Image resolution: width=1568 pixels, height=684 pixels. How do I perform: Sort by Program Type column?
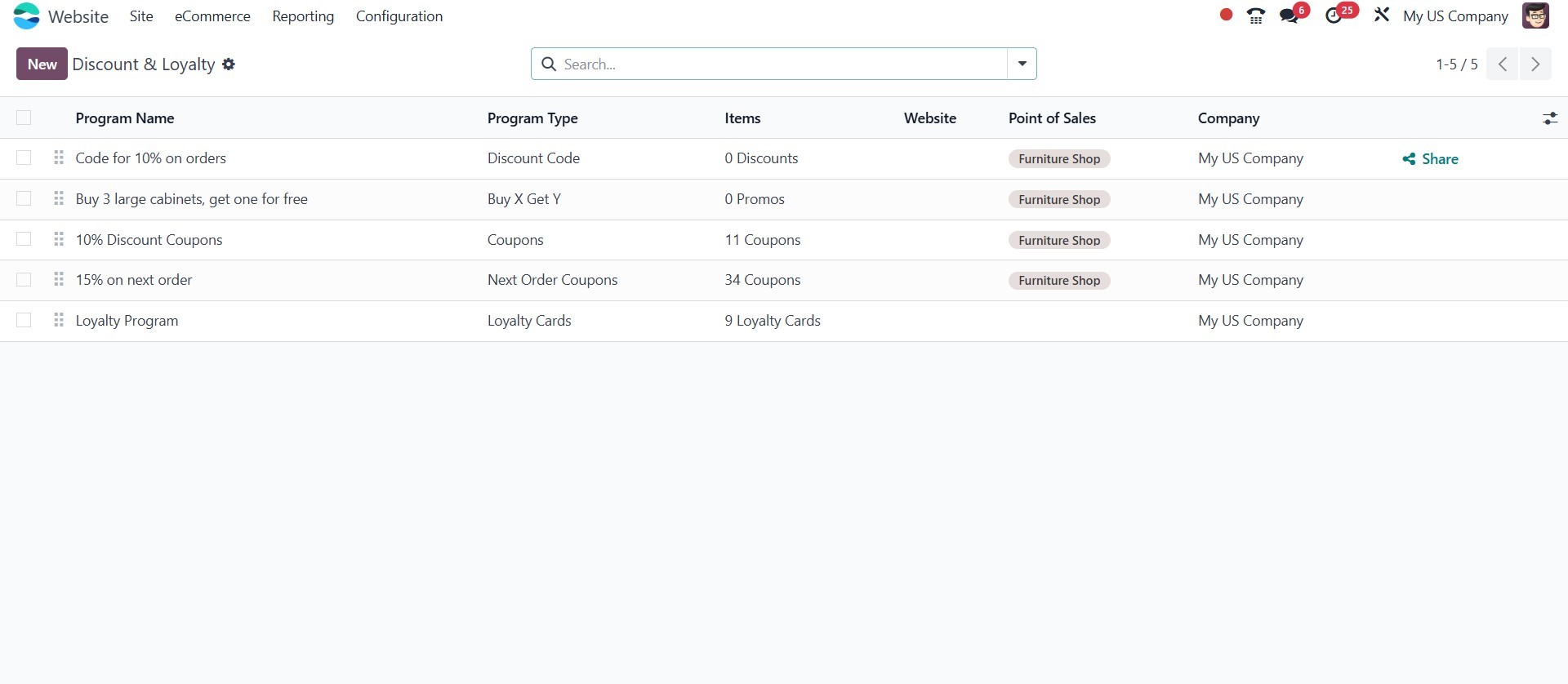[x=532, y=118]
